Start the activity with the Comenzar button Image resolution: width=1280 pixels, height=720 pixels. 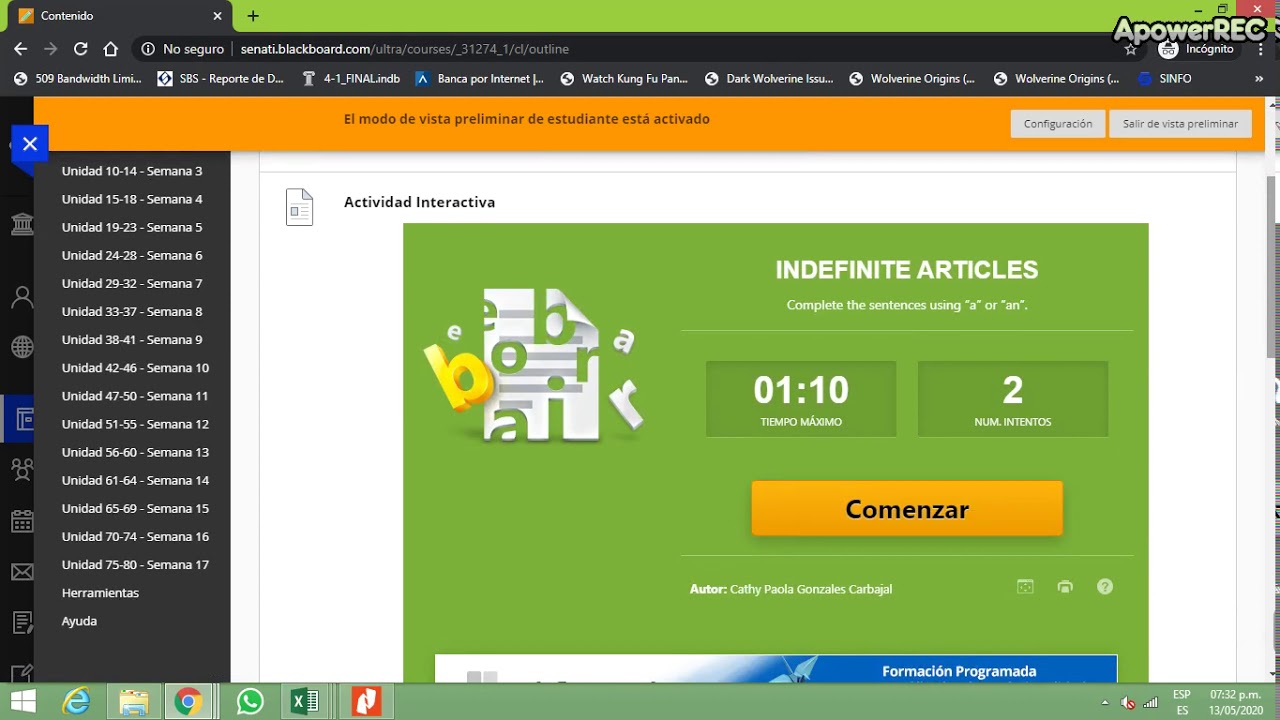[x=907, y=508]
